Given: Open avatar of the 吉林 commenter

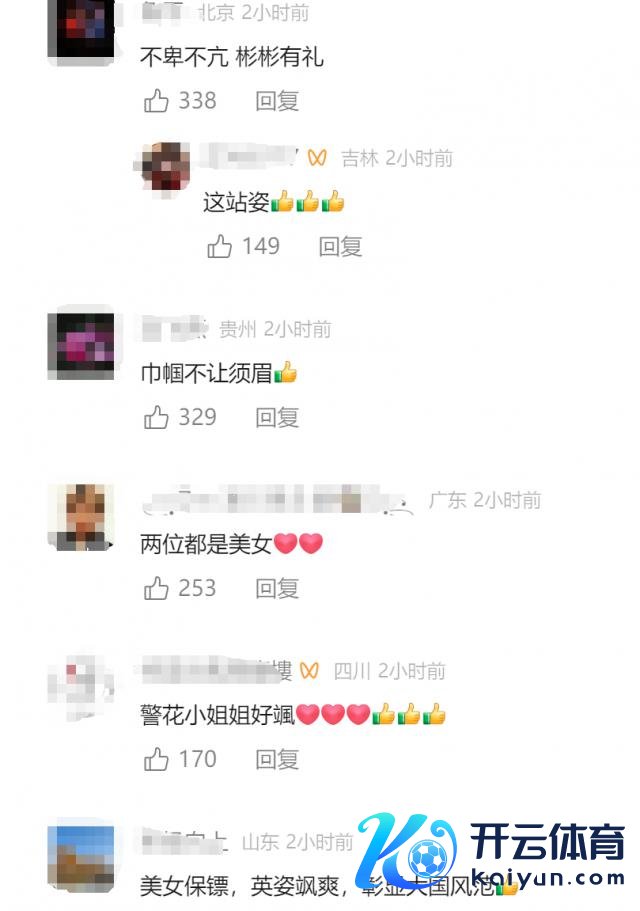Looking at the screenshot, I should pyautogui.click(x=167, y=167).
